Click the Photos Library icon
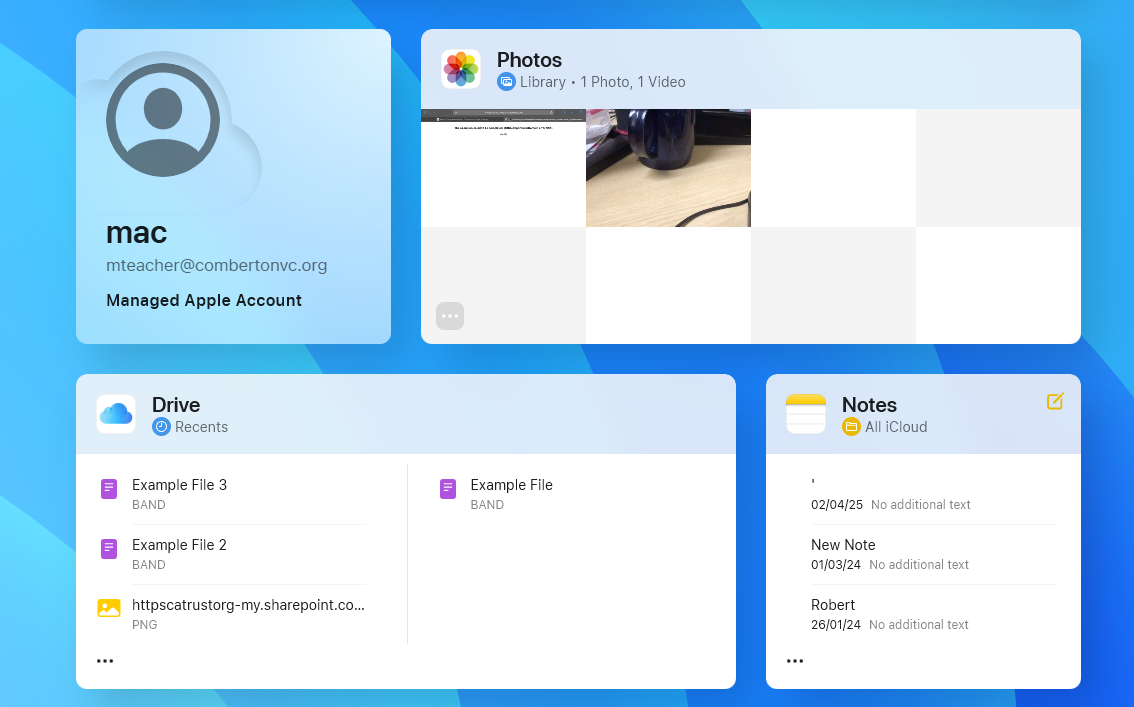This screenshot has height=707, width=1134. [506, 82]
